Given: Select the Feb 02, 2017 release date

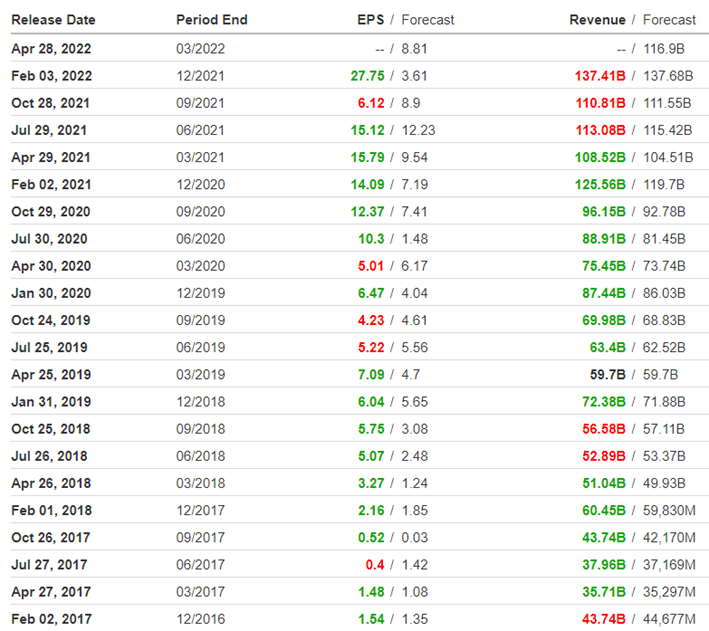Looking at the screenshot, I should 52,619.
